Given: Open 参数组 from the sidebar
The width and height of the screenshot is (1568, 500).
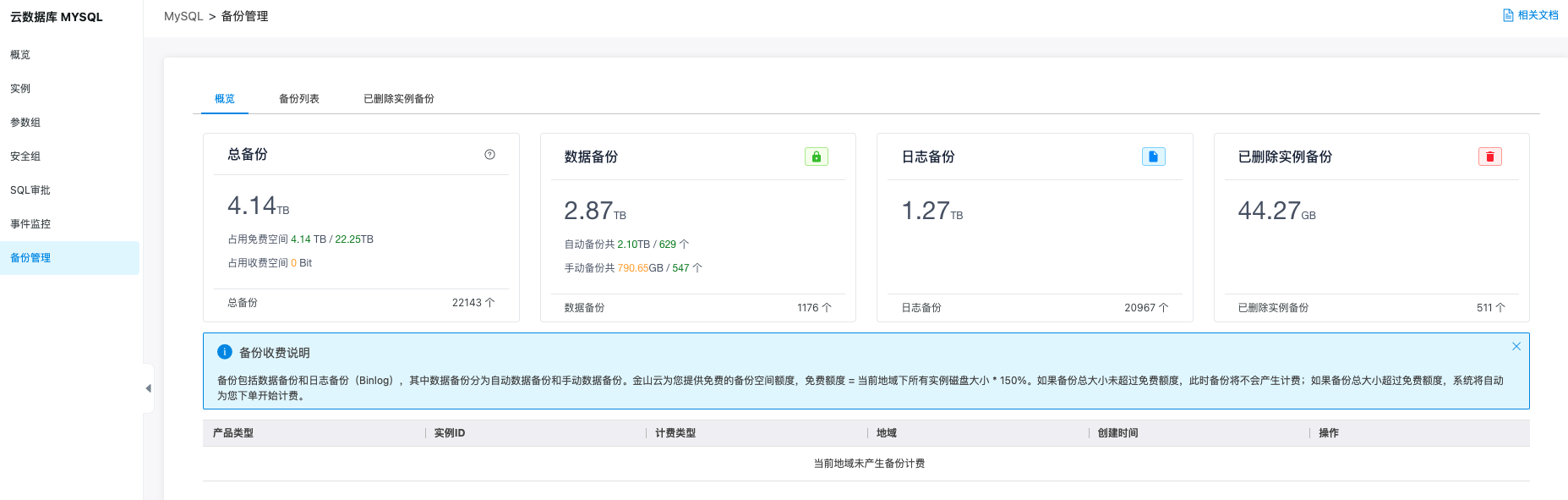Looking at the screenshot, I should click(x=25, y=123).
